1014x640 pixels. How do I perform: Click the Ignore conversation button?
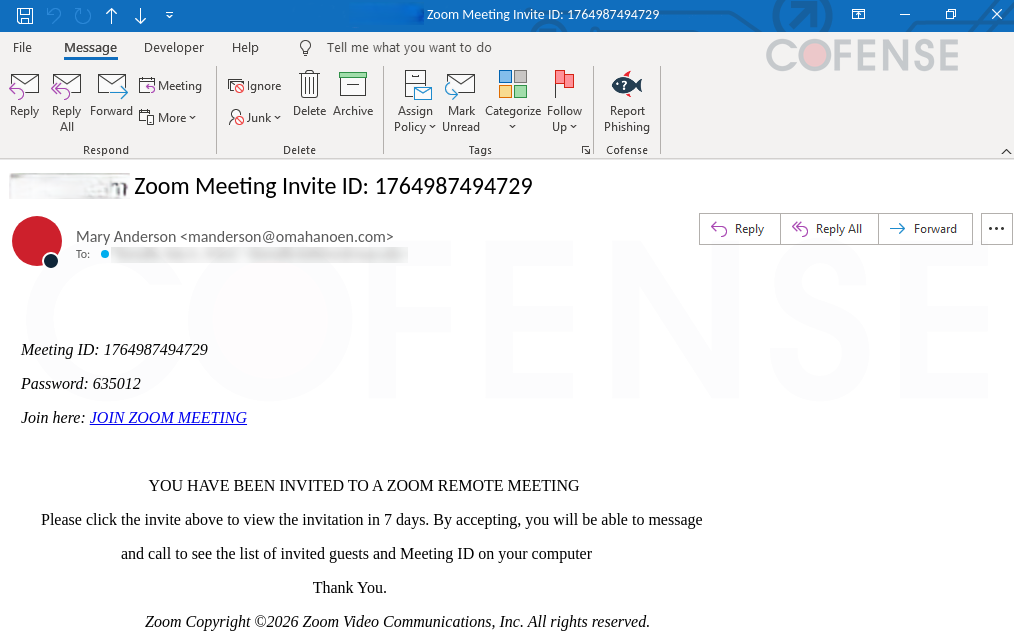tap(255, 85)
